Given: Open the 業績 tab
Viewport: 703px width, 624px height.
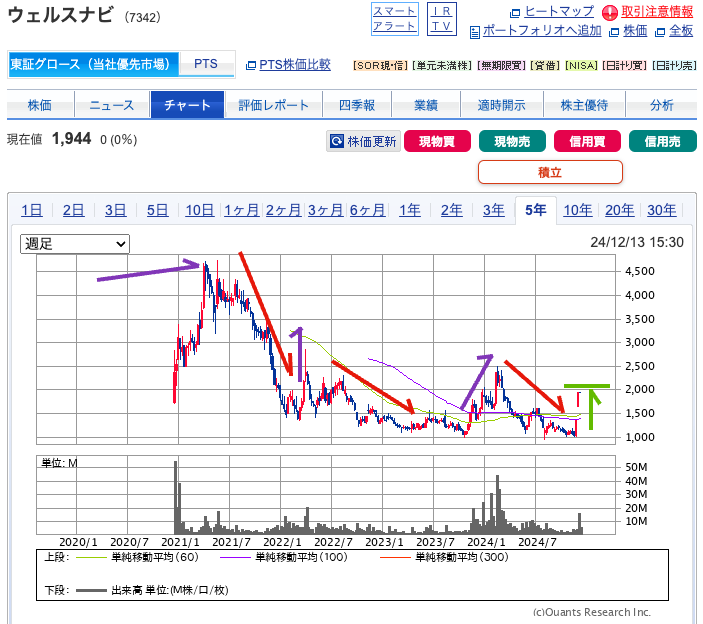Looking at the screenshot, I should (x=426, y=105).
